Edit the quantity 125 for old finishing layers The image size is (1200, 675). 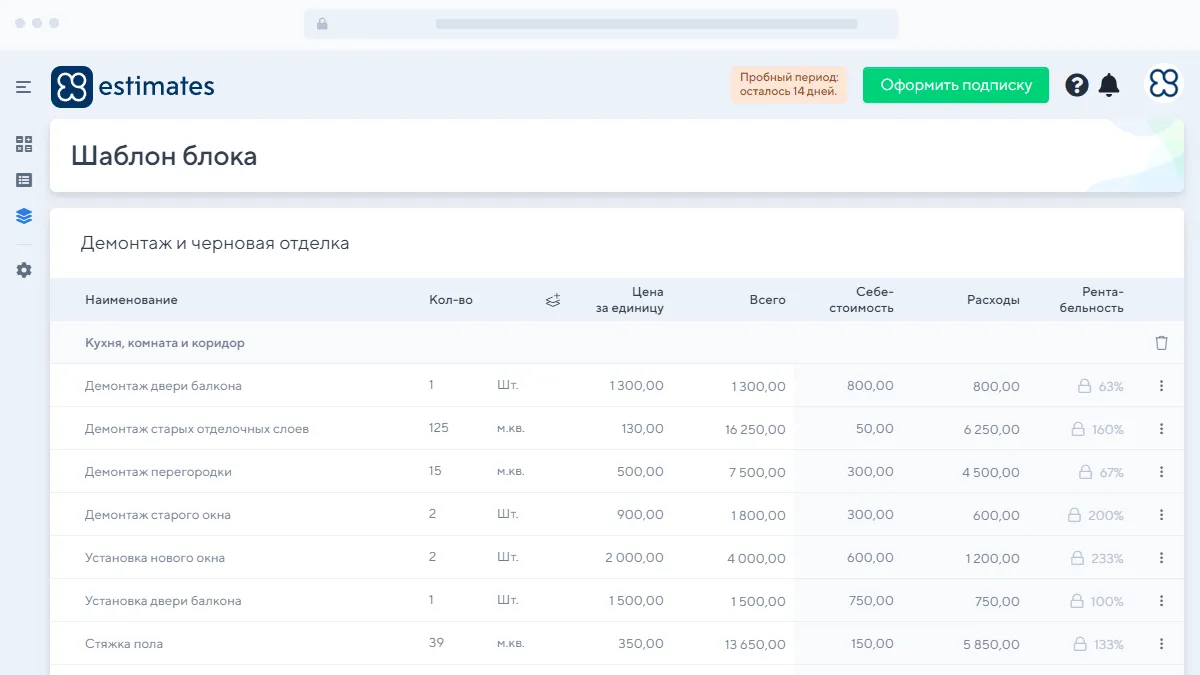coord(439,428)
